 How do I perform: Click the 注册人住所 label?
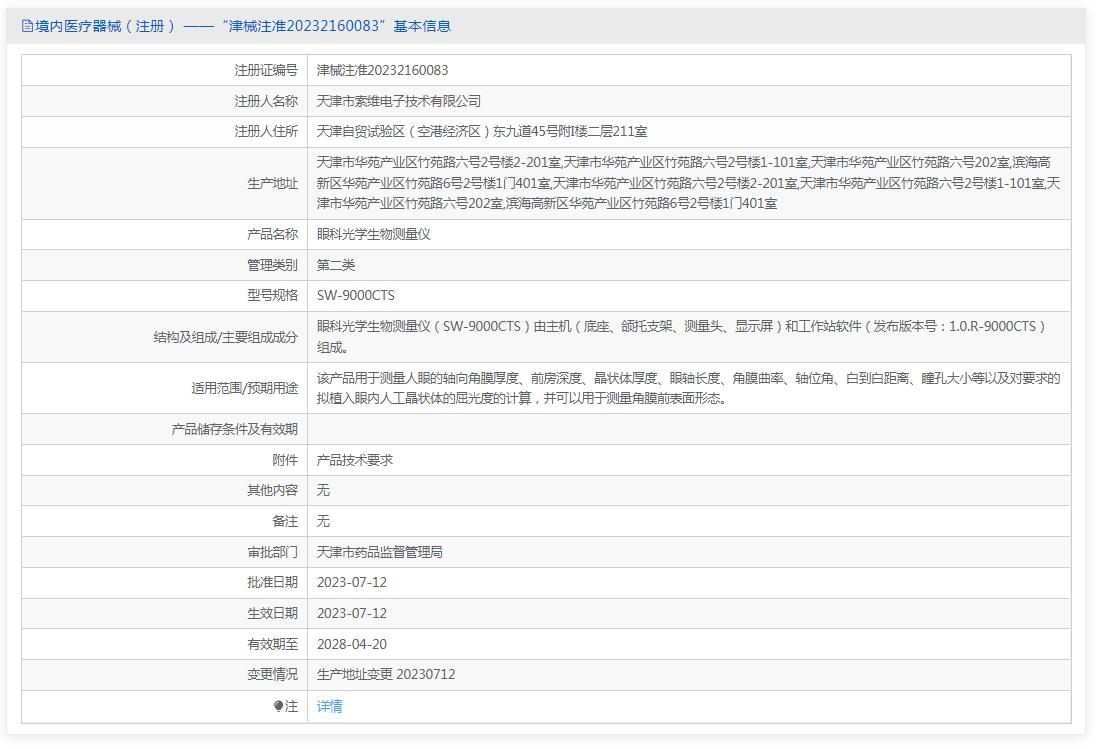click(x=266, y=131)
